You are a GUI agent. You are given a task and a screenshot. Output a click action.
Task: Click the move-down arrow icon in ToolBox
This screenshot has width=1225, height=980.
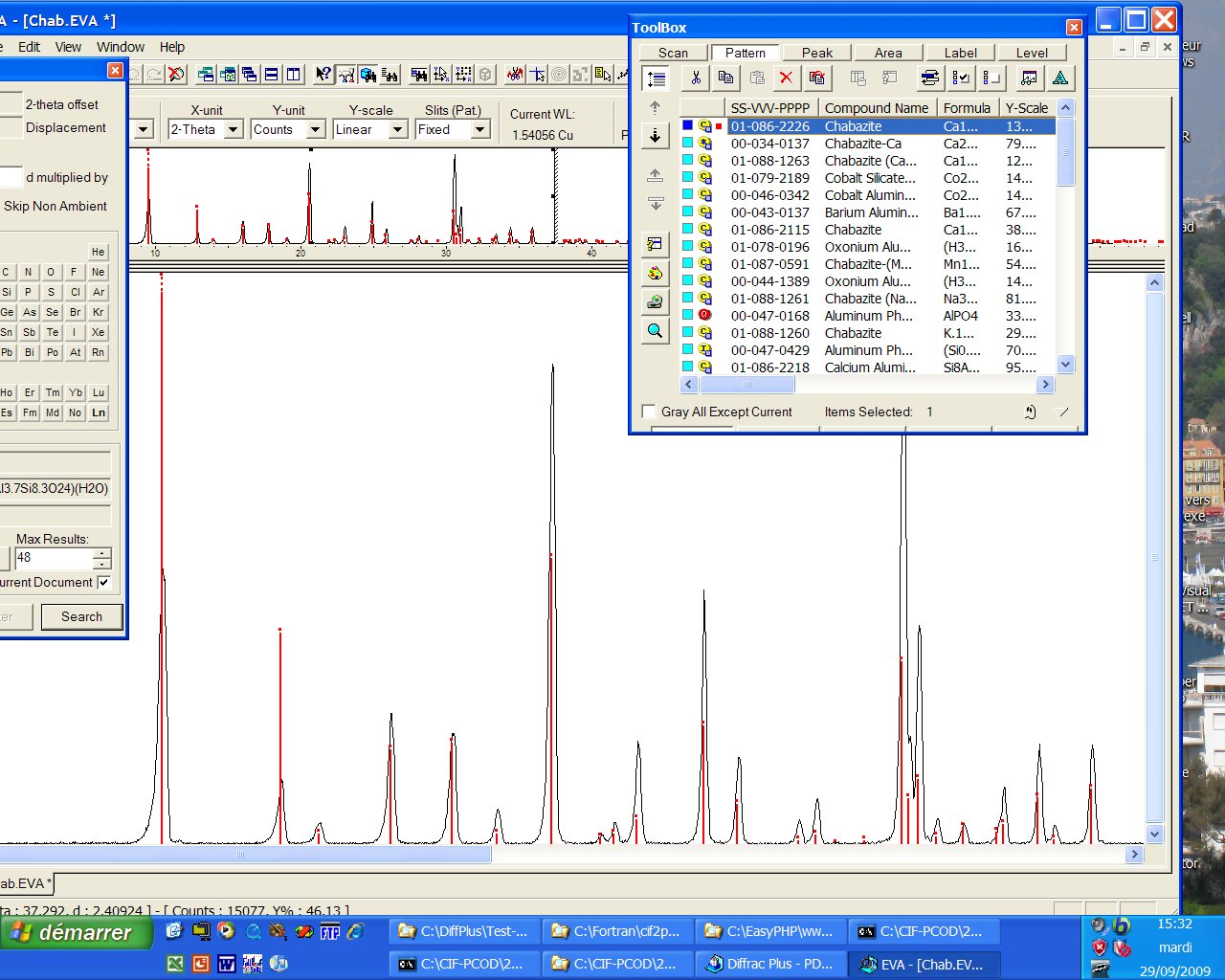click(655, 136)
